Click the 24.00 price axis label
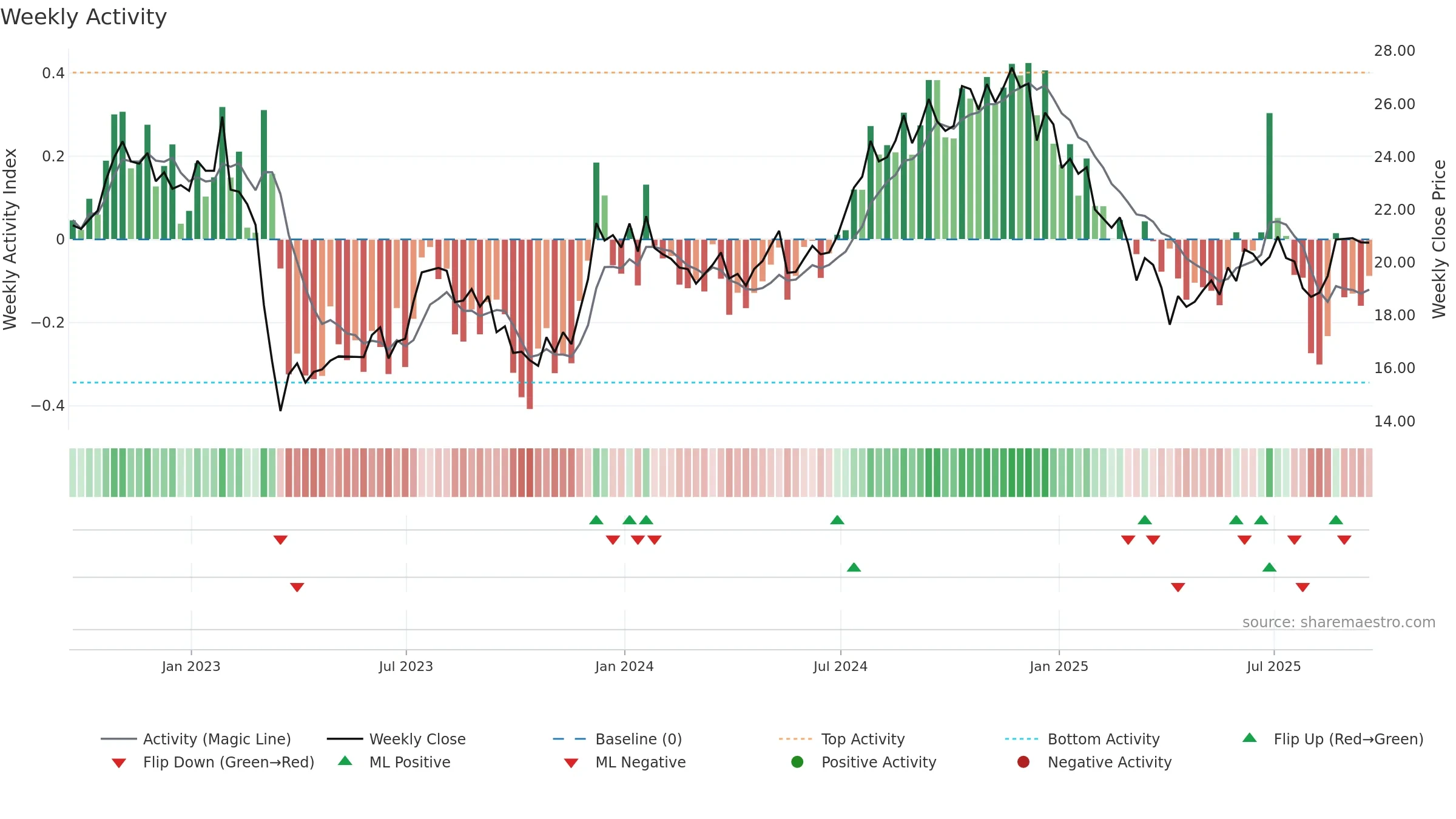 pos(1394,157)
